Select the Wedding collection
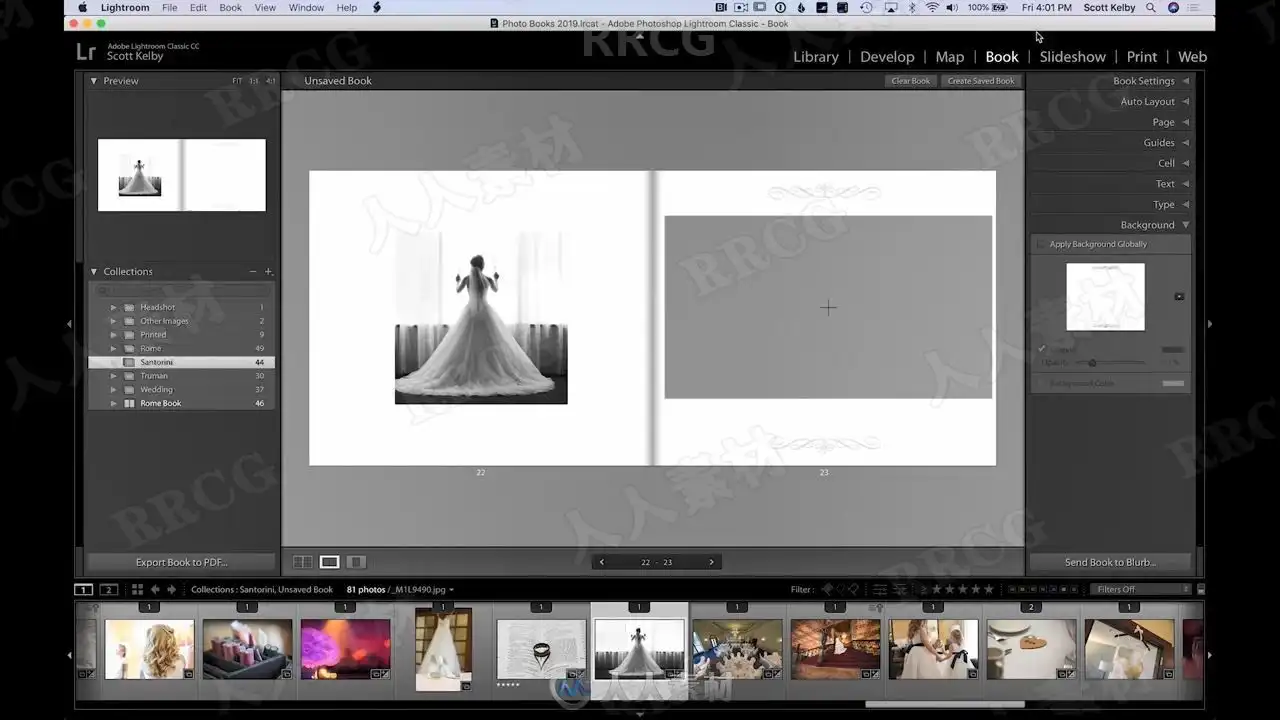 tap(156, 390)
